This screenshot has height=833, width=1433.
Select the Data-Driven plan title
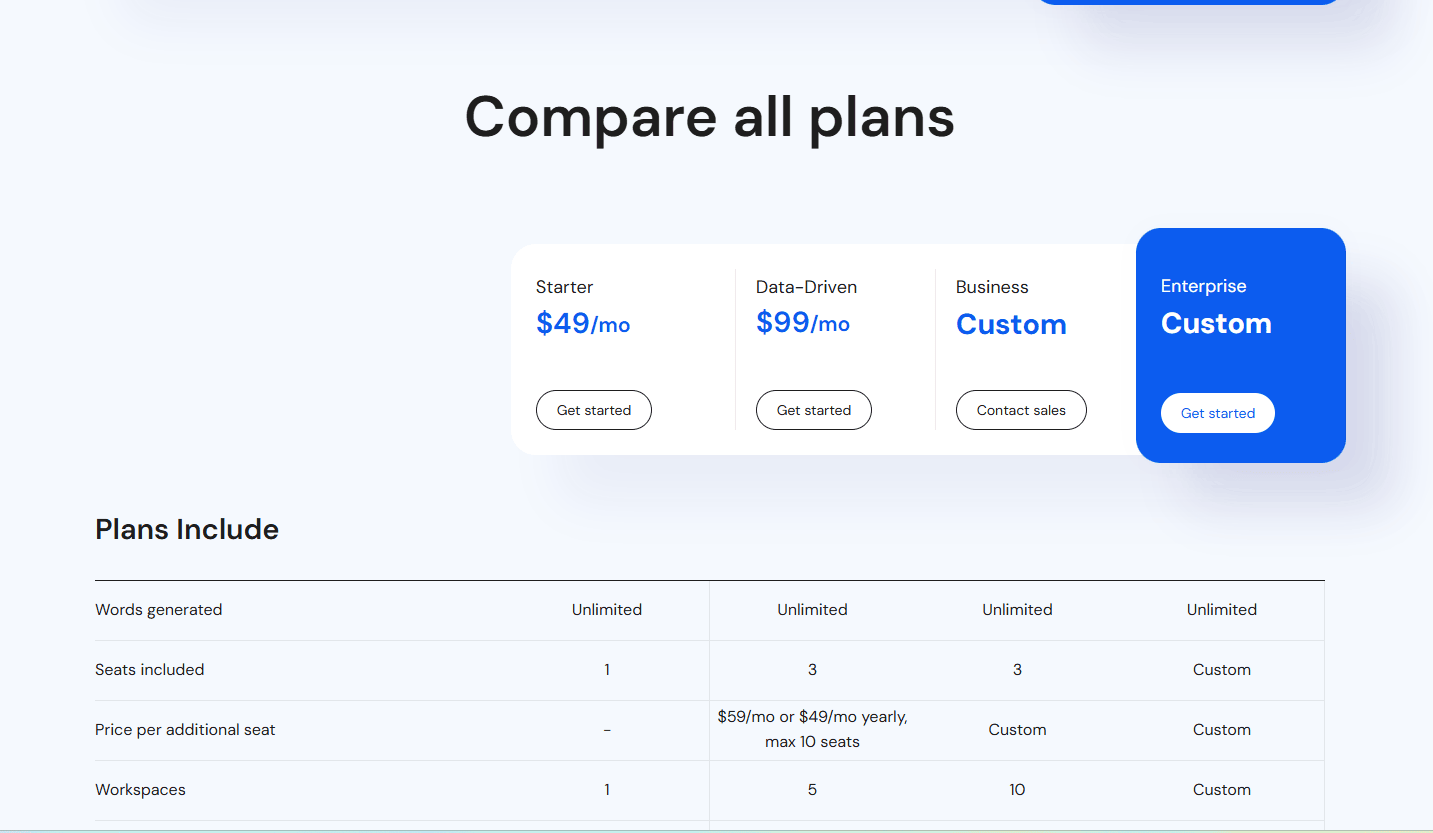point(806,287)
